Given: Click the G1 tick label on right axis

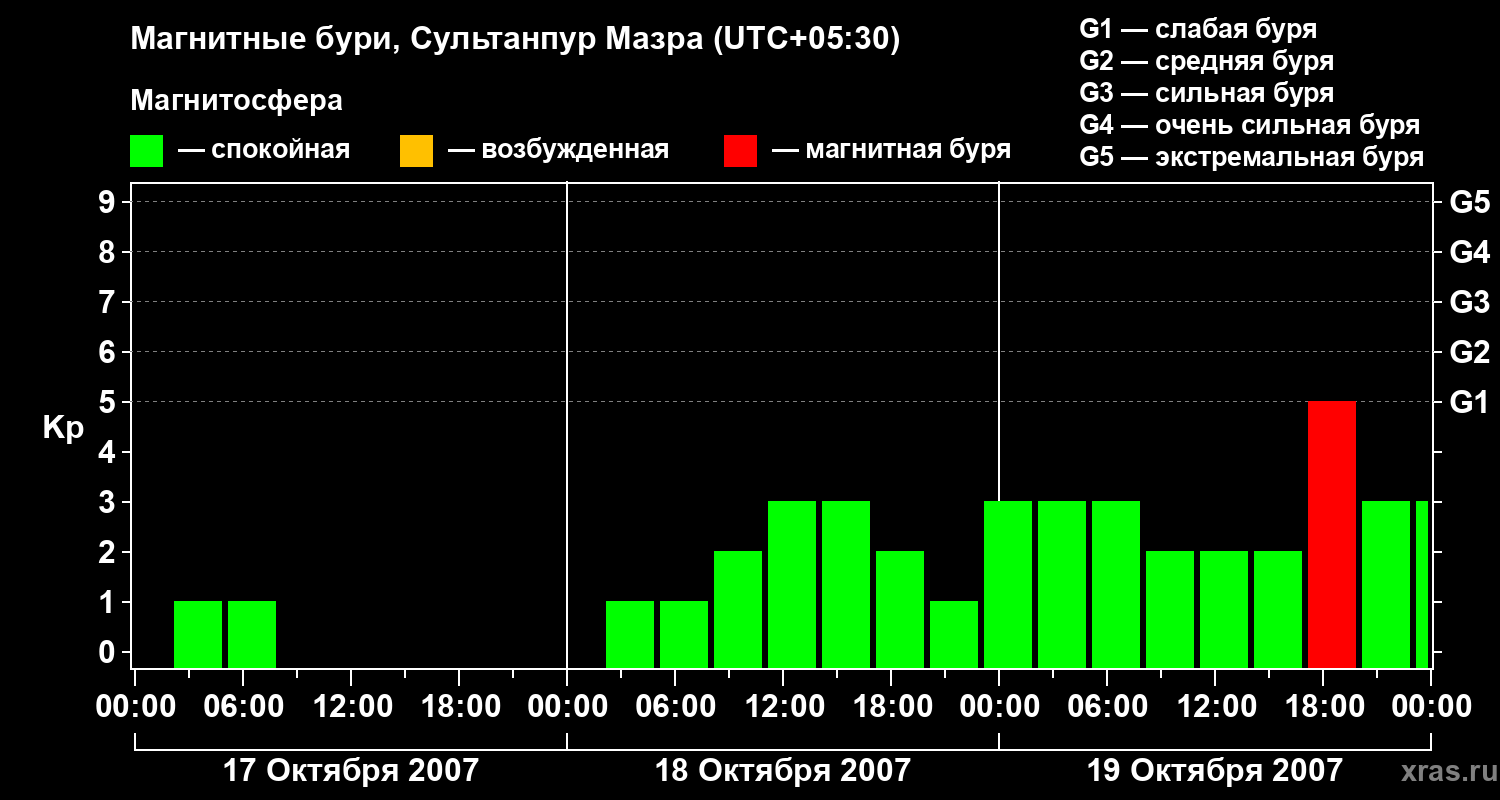Looking at the screenshot, I should pyautogui.click(x=1470, y=402).
